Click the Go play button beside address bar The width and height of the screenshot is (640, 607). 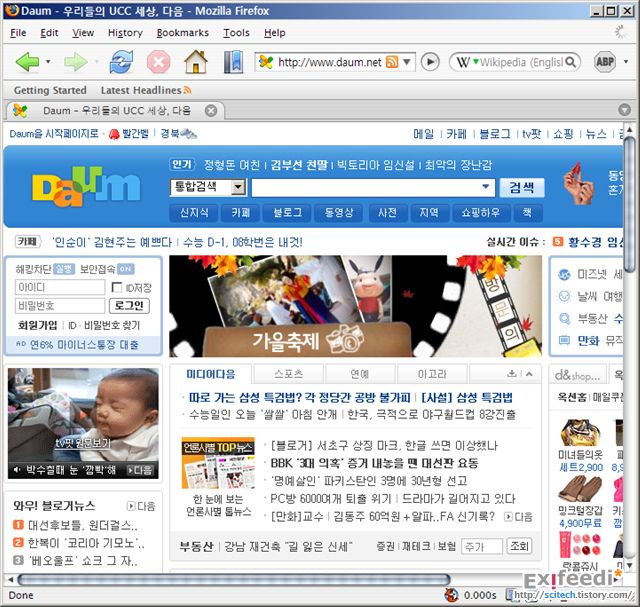[x=430, y=62]
